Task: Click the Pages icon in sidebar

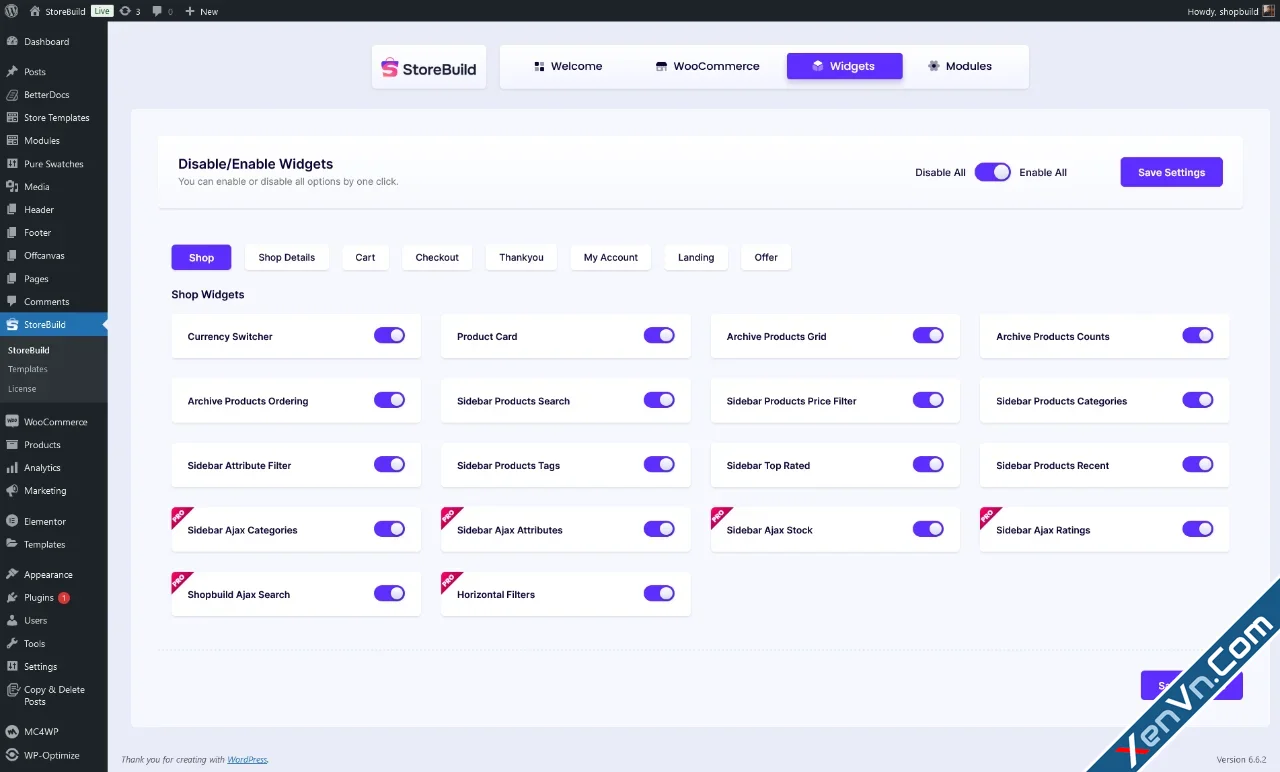Action: 12,279
